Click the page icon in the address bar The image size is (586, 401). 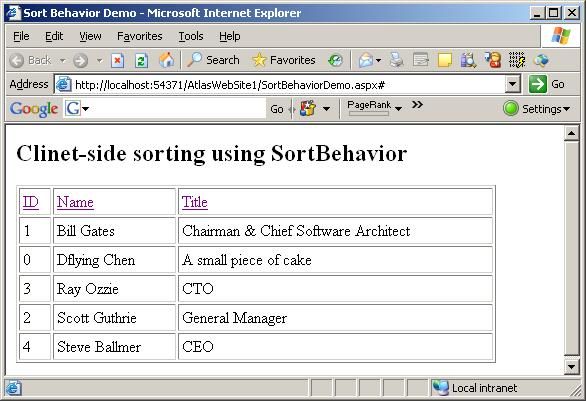point(64,84)
